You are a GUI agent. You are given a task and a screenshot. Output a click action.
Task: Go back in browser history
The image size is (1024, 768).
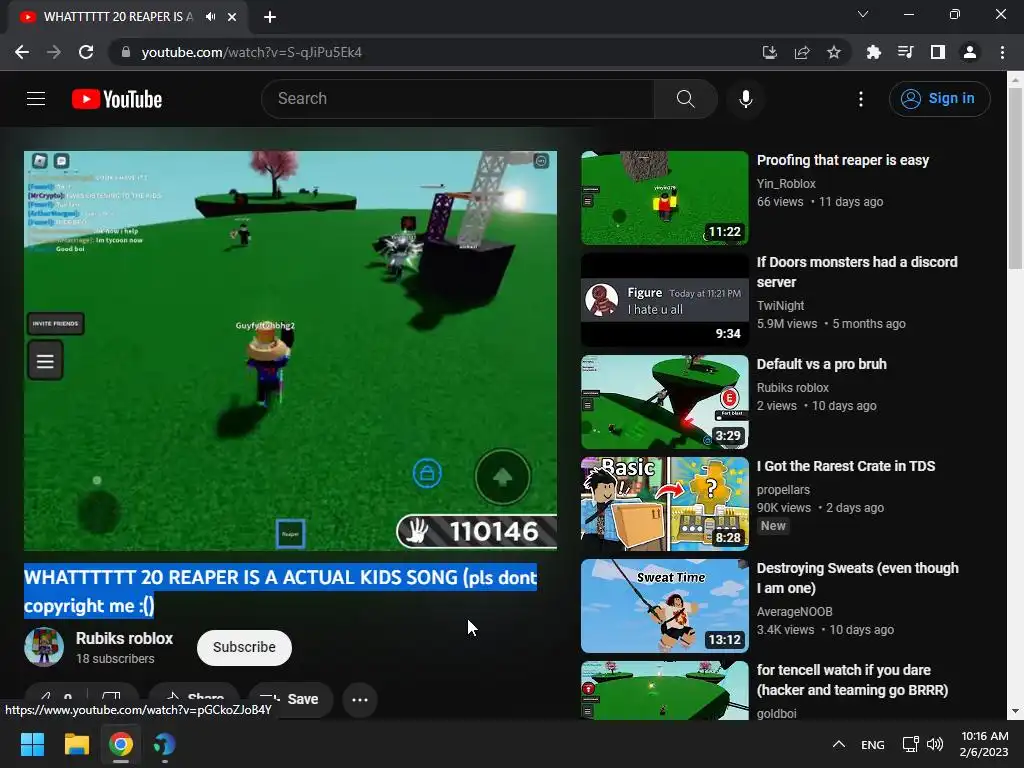[22, 52]
